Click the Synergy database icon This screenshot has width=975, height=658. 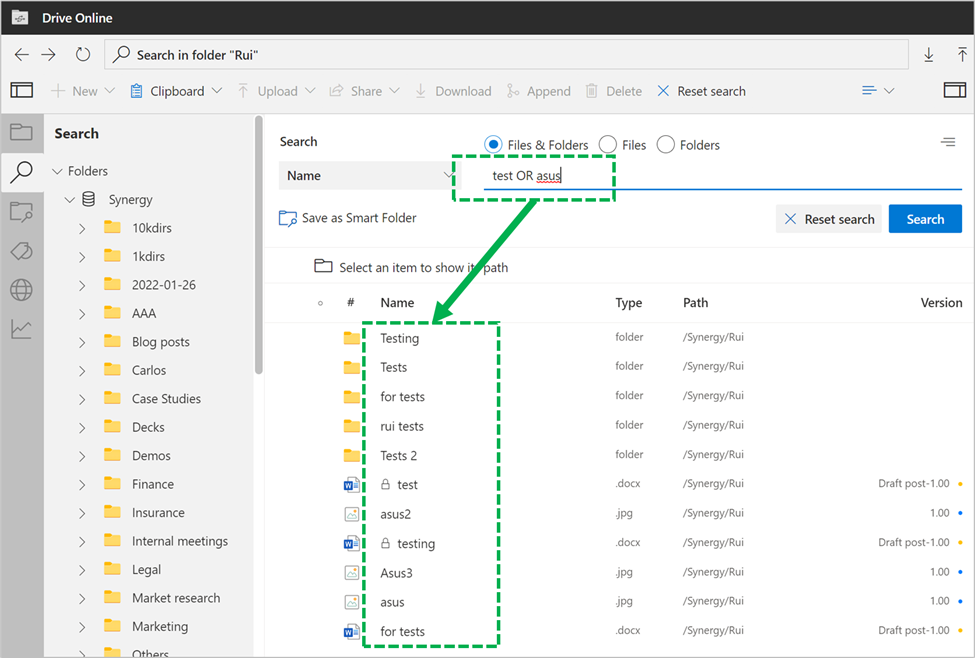coord(89,199)
